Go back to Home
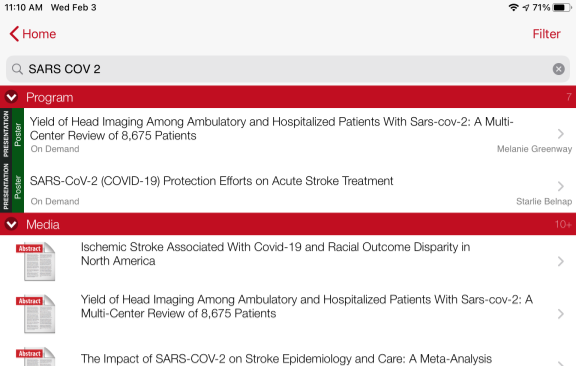The height and width of the screenshot is (366, 576). pyautogui.click(x=33, y=34)
